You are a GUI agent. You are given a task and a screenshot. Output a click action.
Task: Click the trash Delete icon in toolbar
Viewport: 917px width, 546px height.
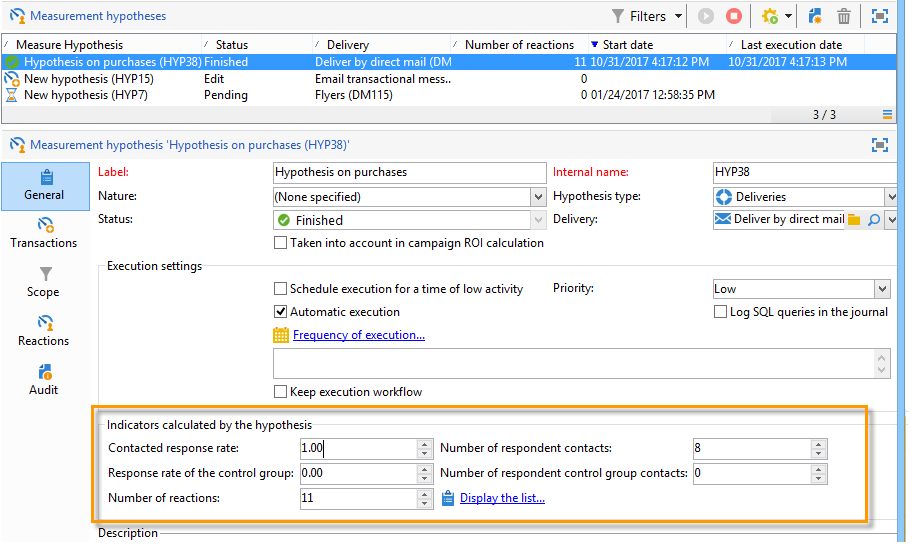(843, 16)
